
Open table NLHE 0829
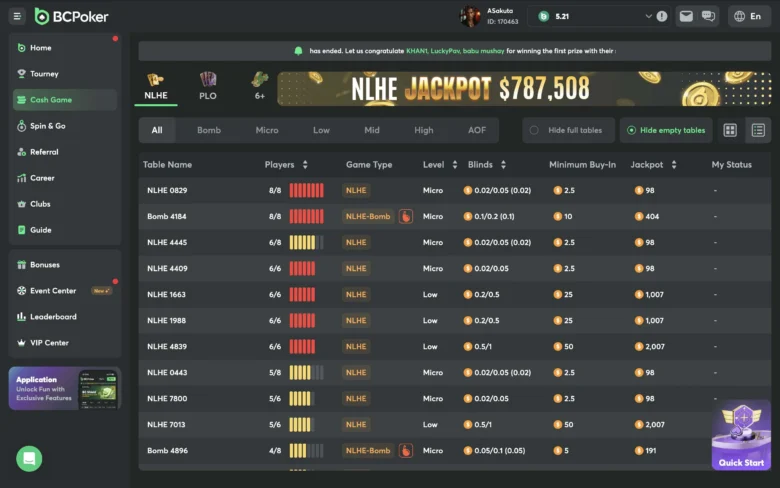455,191
